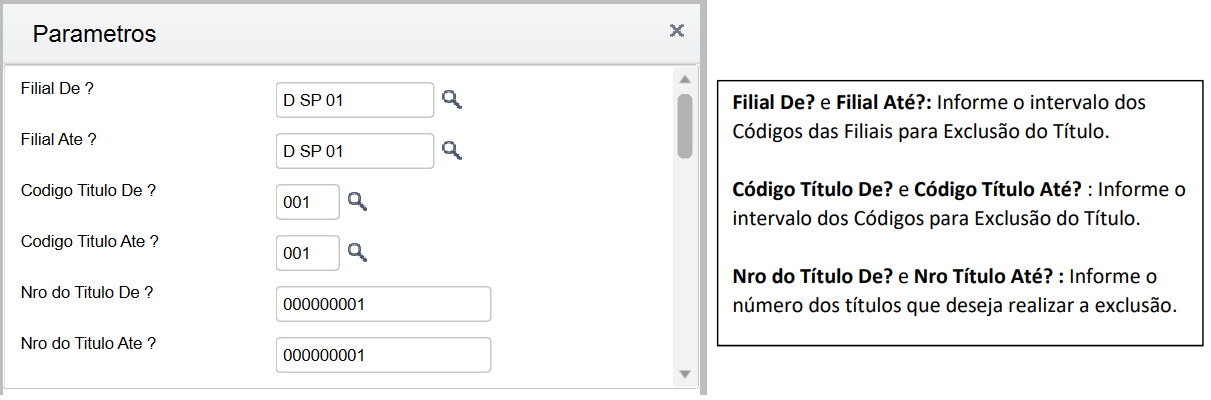The image size is (1211, 400).
Task: Click the 'Codigo Titulo De ?' label
Action: [x=88, y=190]
